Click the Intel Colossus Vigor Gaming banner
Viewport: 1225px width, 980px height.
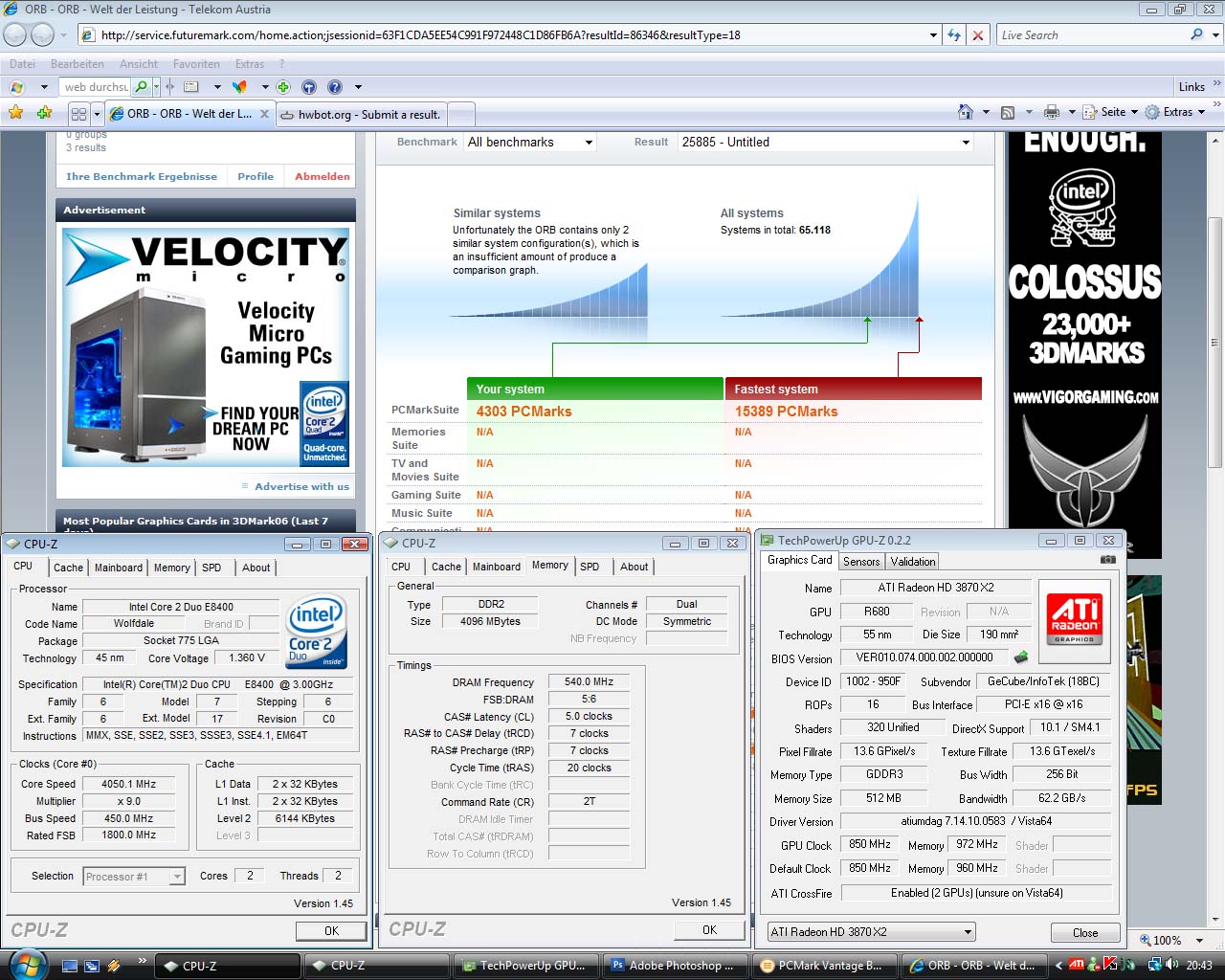pyautogui.click(x=1084, y=345)
